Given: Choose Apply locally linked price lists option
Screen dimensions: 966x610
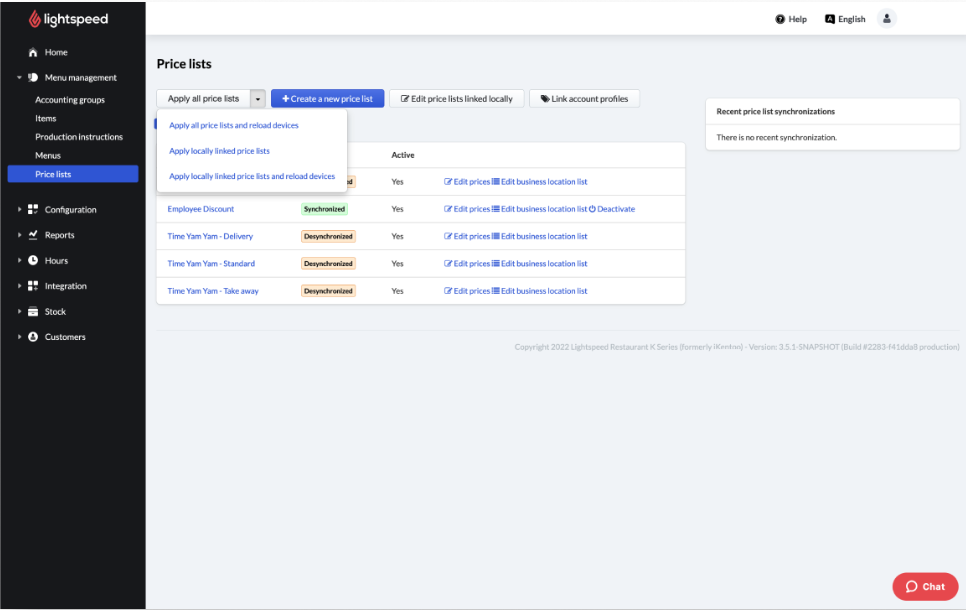Looking at the screenshot, I should pos(219,151).
